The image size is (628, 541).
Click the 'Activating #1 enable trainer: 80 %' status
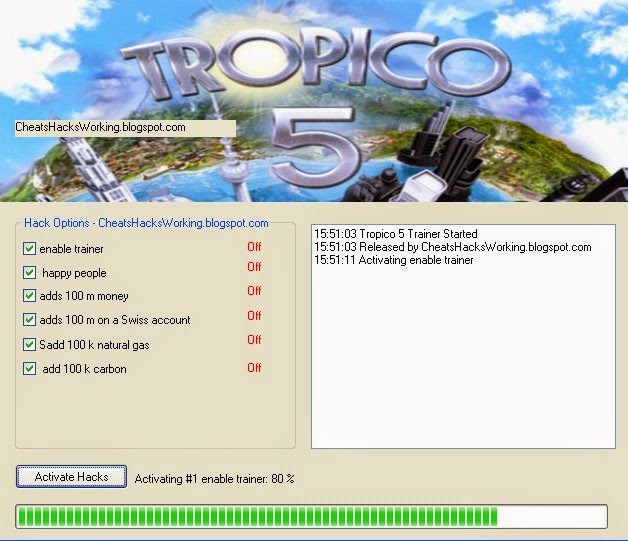(x=214, y=479)
